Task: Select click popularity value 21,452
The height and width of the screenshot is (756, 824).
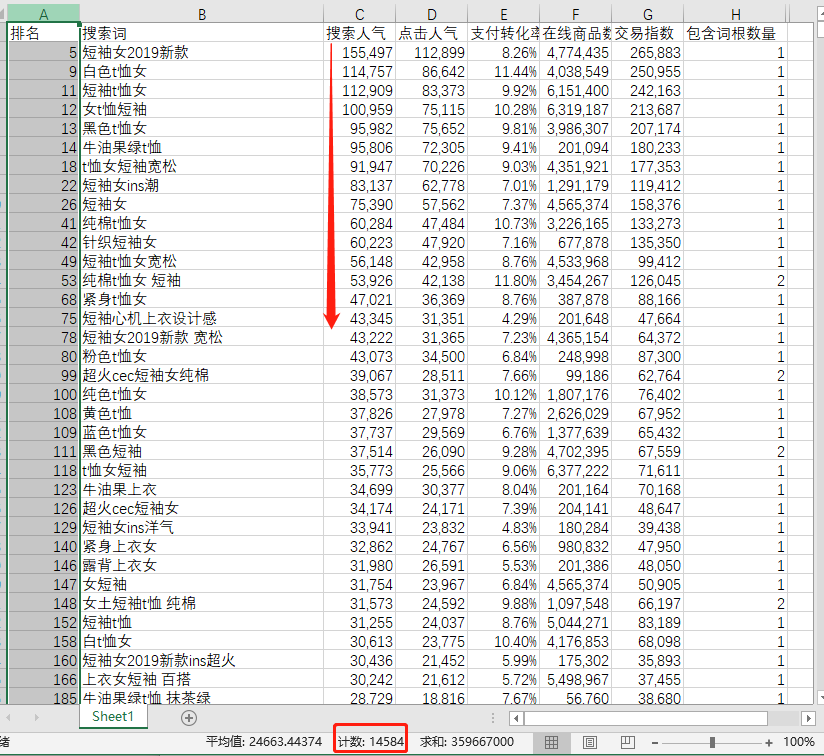Action: [431, 660]
